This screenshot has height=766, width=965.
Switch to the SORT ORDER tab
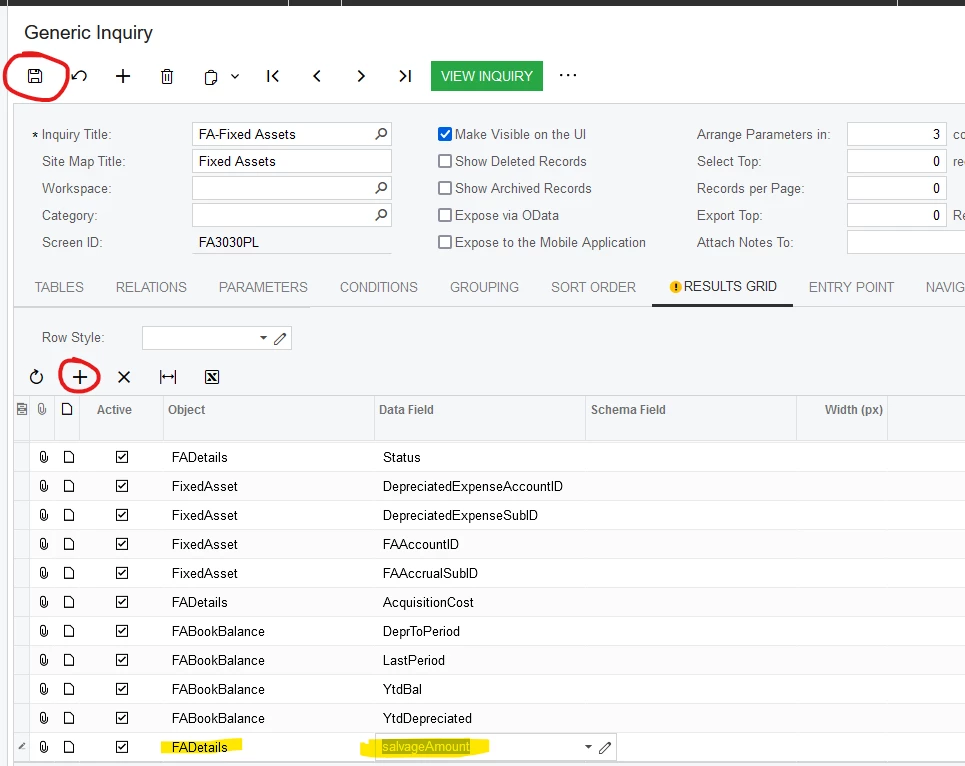(x=593, y=287)
